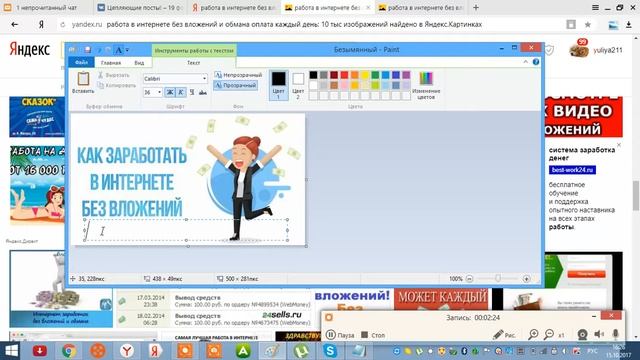Viewport: 640px width, 360px height.
Task: Click the recorder magnifier zoom-in icon
Action: (x=533, y=335)
